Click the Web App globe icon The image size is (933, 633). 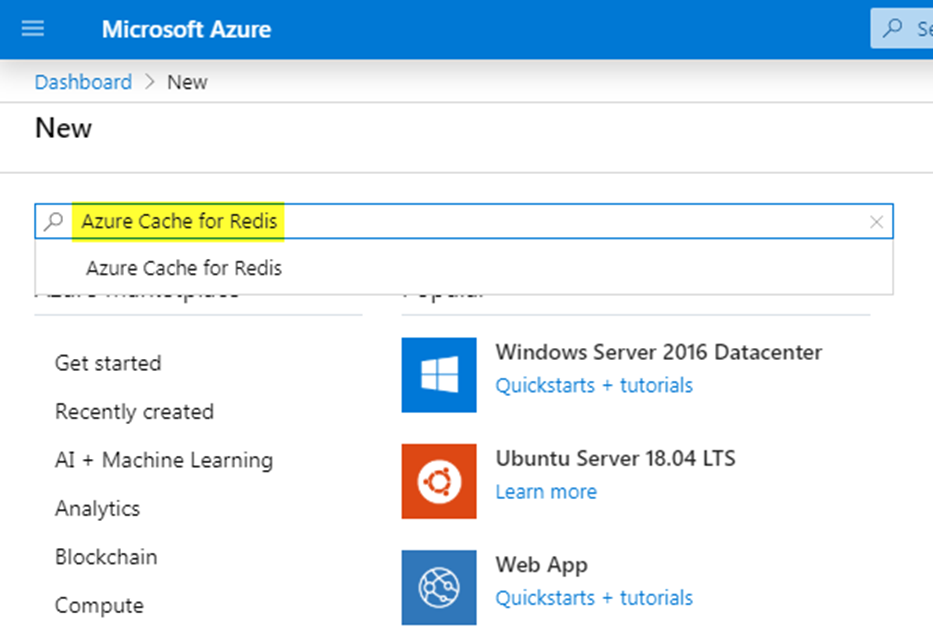[x=439, y=588]
